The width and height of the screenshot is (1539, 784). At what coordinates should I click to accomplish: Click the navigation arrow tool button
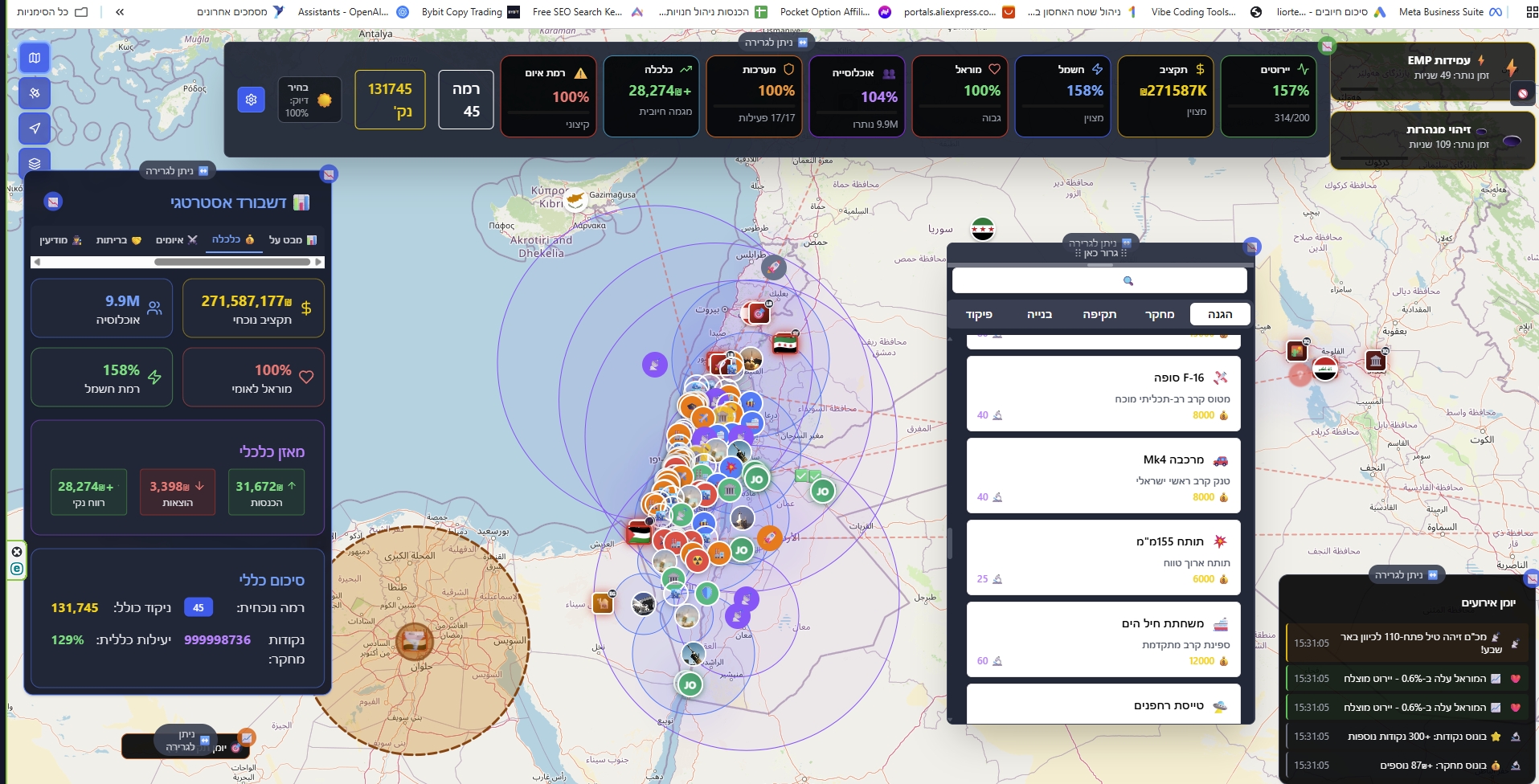tap(35, 129)
